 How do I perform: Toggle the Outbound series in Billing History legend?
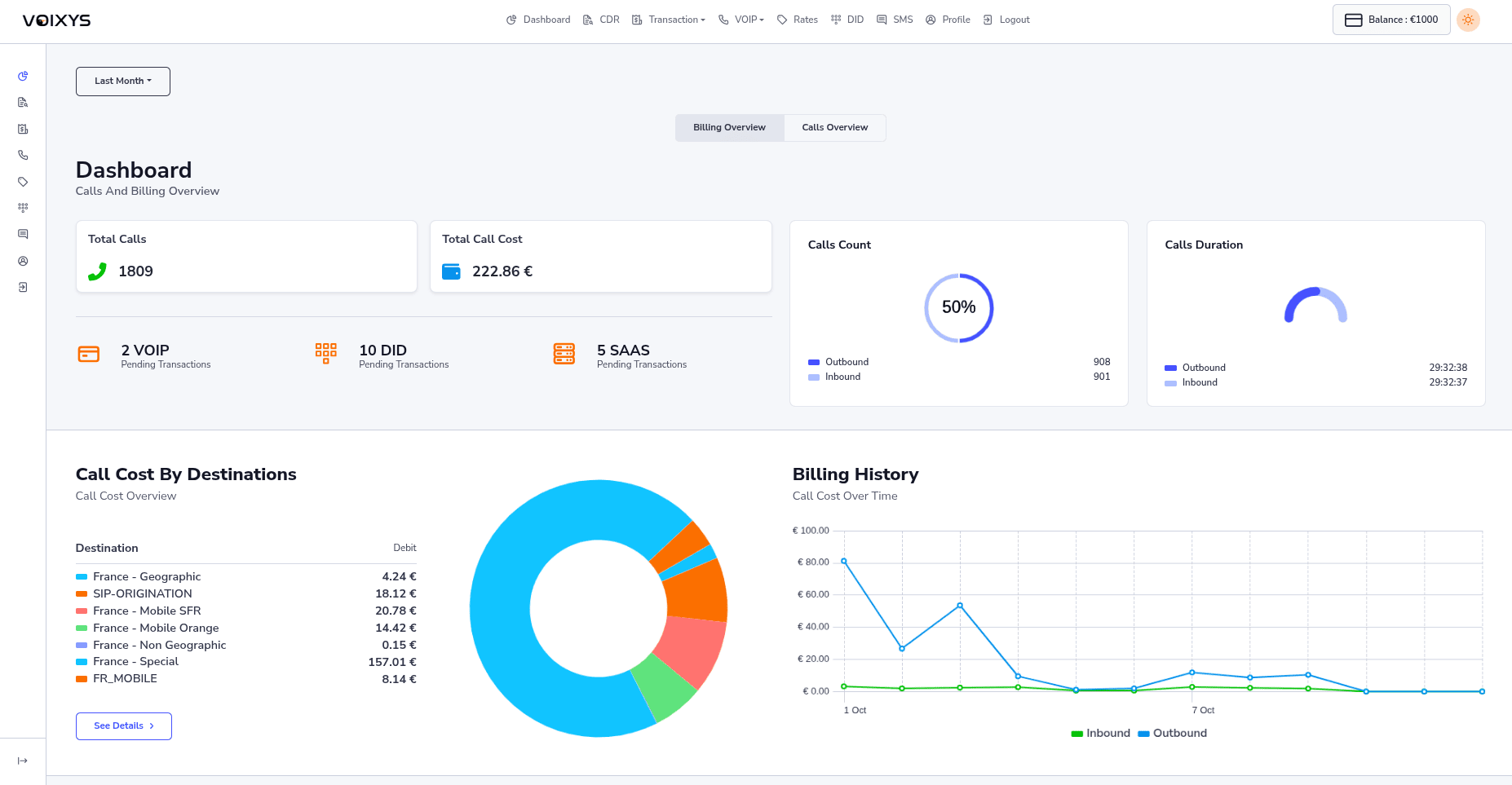1172,734
